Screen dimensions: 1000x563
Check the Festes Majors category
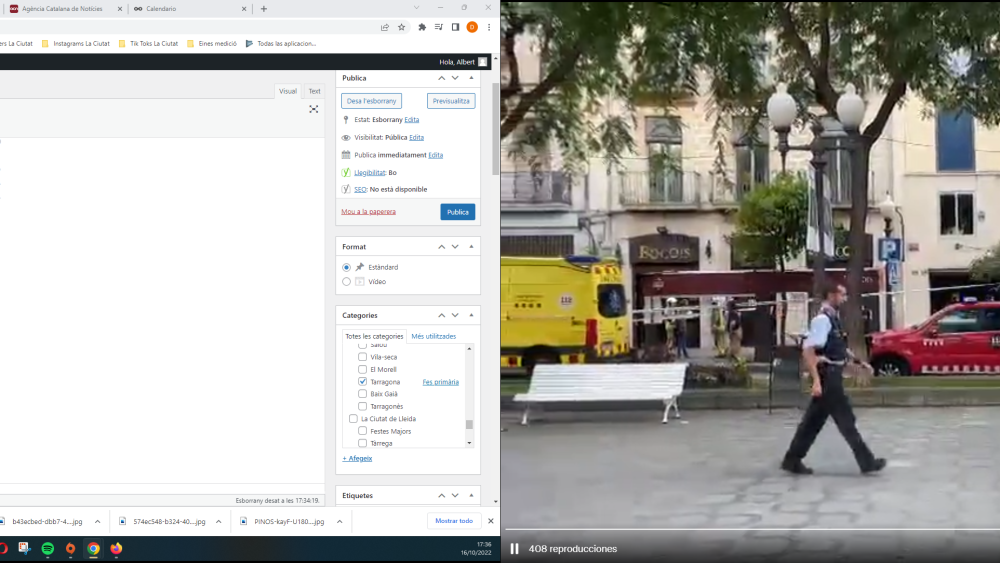point(362,431)
